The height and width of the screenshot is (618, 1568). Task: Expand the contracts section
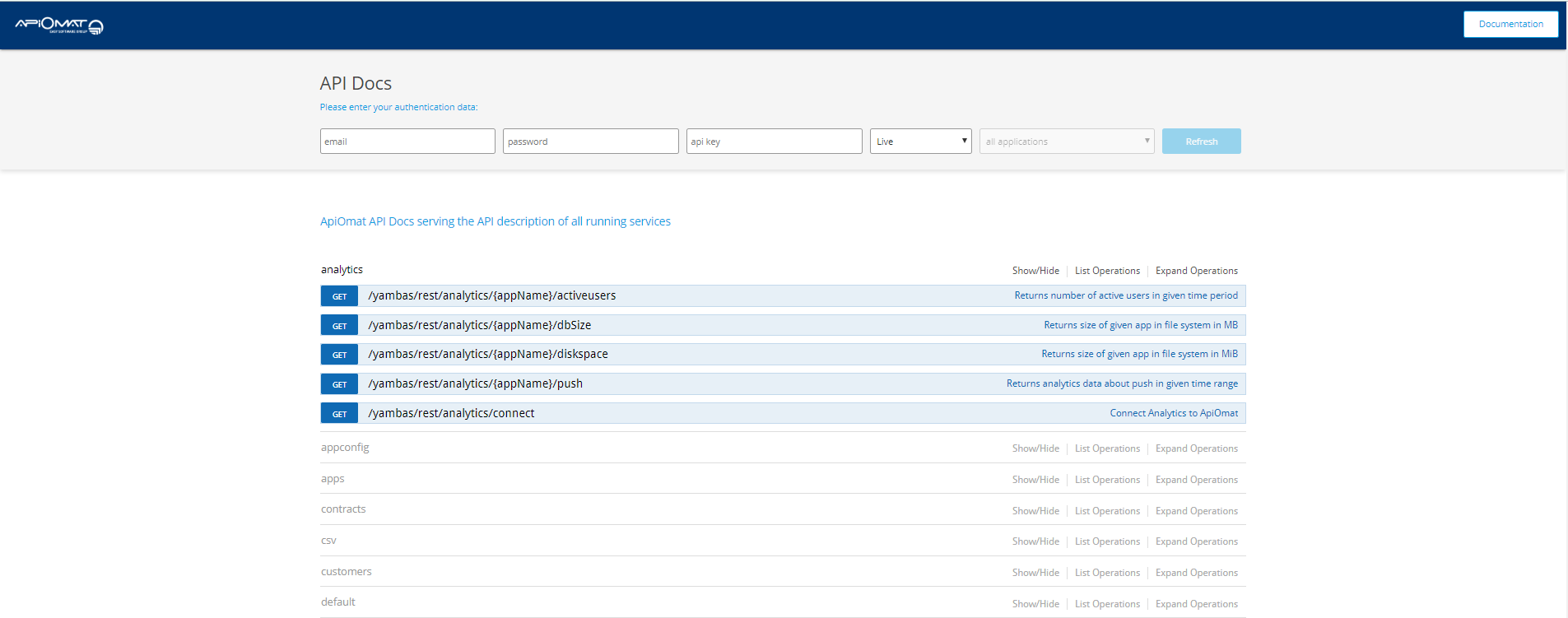pos(343,509)
